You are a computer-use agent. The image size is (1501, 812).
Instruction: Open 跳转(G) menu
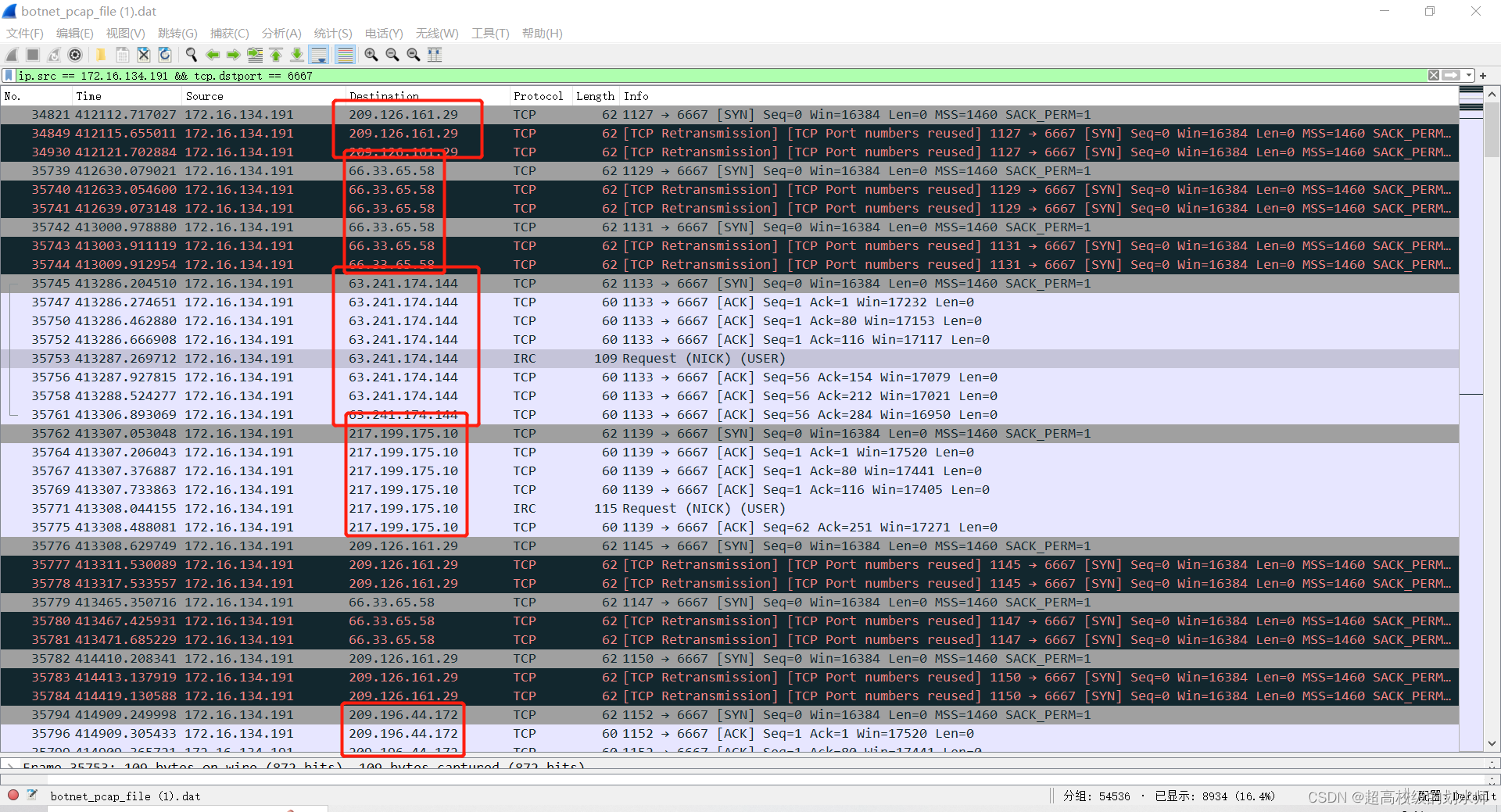177,34
